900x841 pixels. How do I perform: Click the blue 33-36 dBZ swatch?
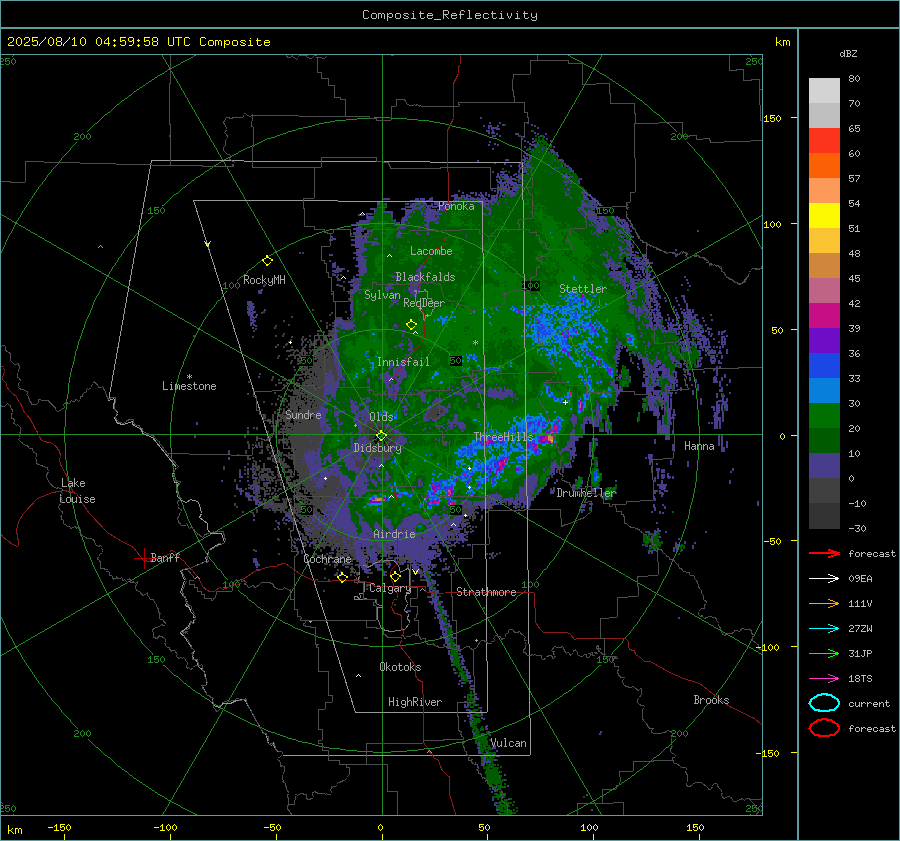click(824, 366)
